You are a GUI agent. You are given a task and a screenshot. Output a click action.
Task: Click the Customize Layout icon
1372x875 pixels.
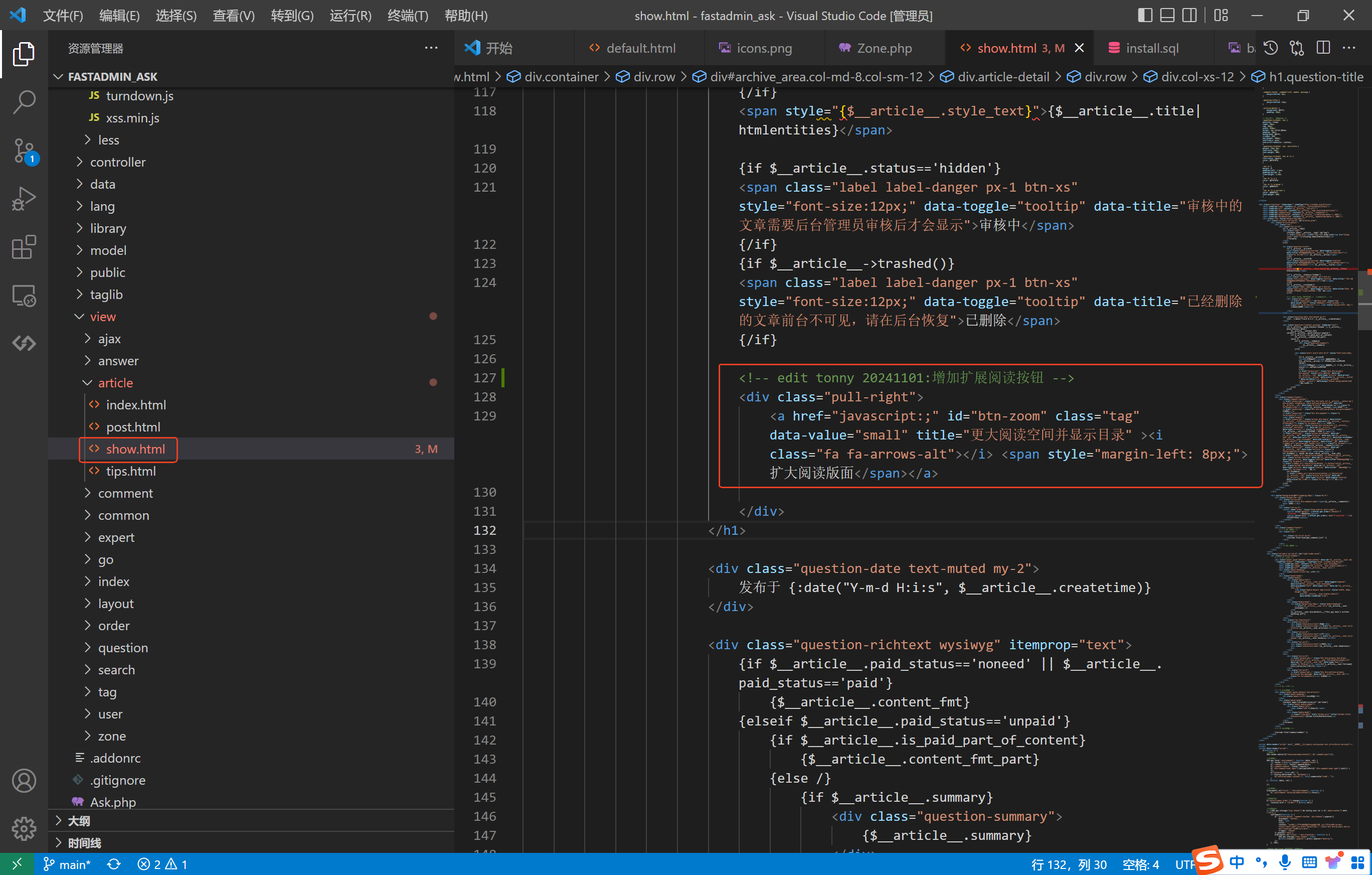coord(1221,16)
